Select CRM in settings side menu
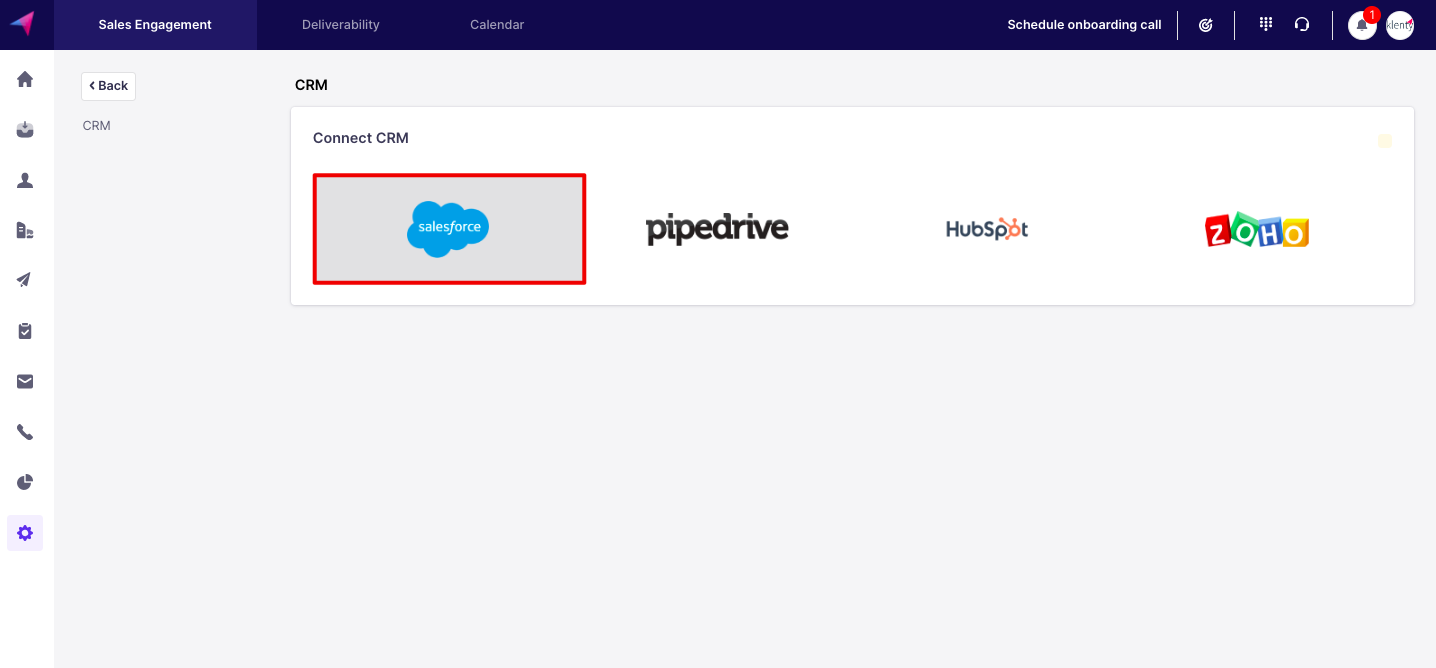 [x=97, y=126]
